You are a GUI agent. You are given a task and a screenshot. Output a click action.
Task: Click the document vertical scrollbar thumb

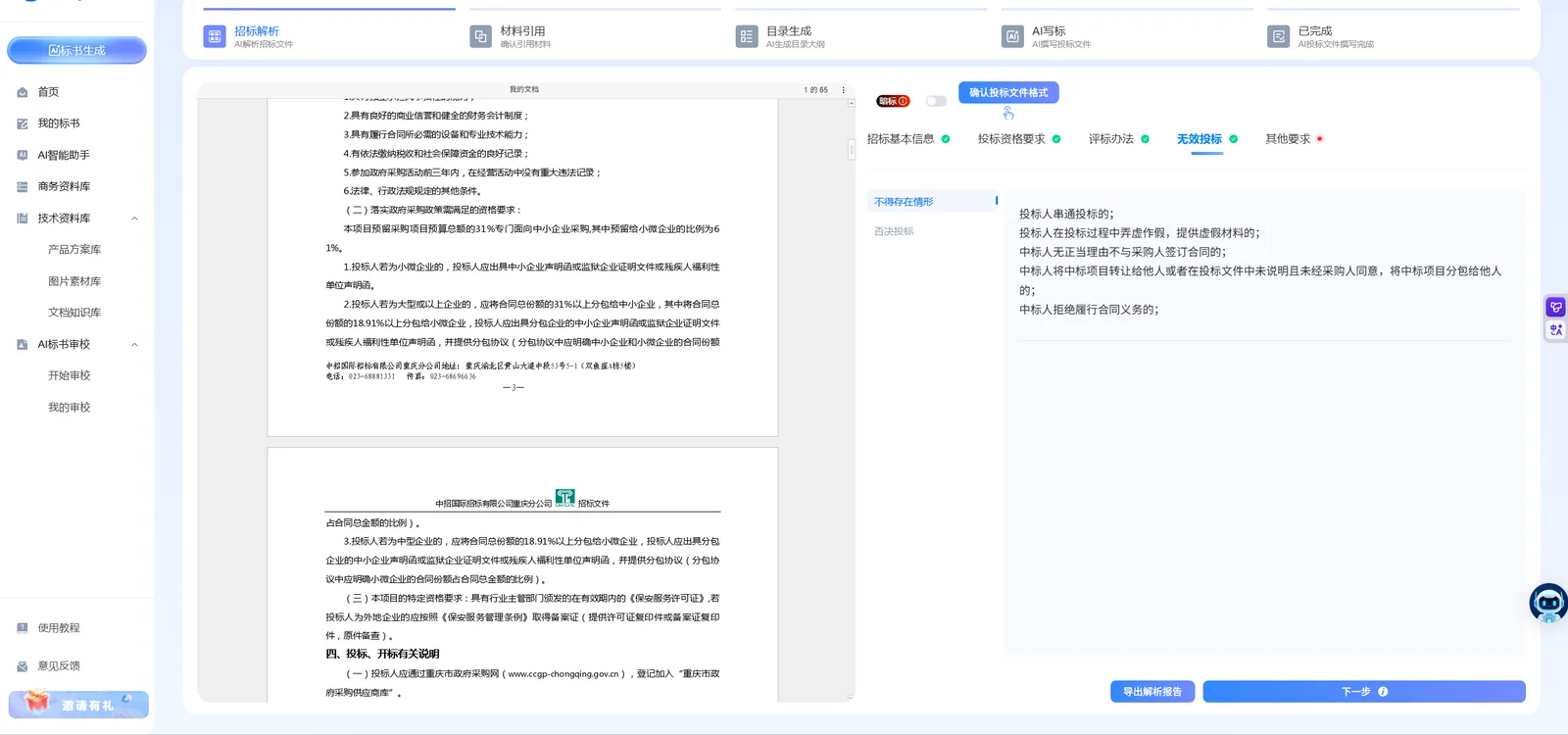click(851, 149)
